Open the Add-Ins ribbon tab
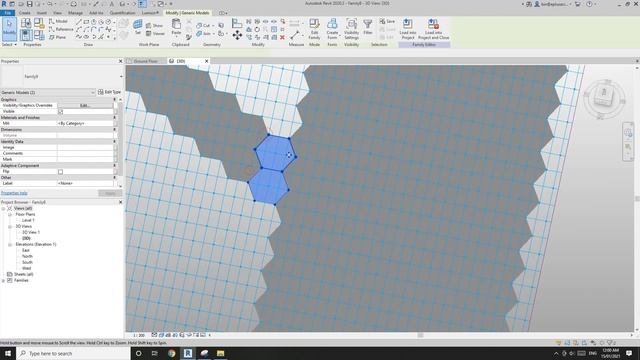 point(96,13)
